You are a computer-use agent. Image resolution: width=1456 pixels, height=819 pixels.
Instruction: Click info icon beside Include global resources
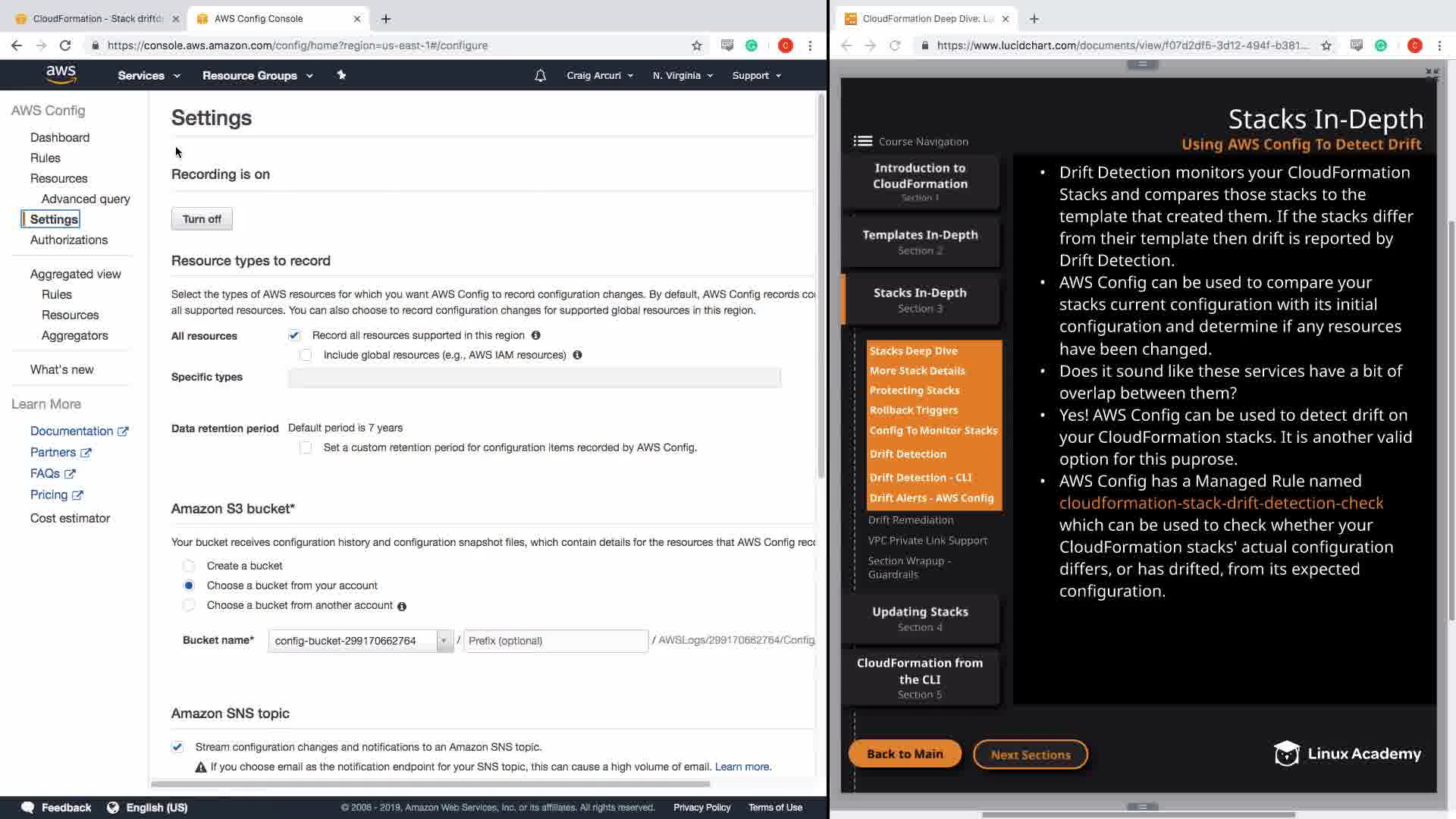577,355
